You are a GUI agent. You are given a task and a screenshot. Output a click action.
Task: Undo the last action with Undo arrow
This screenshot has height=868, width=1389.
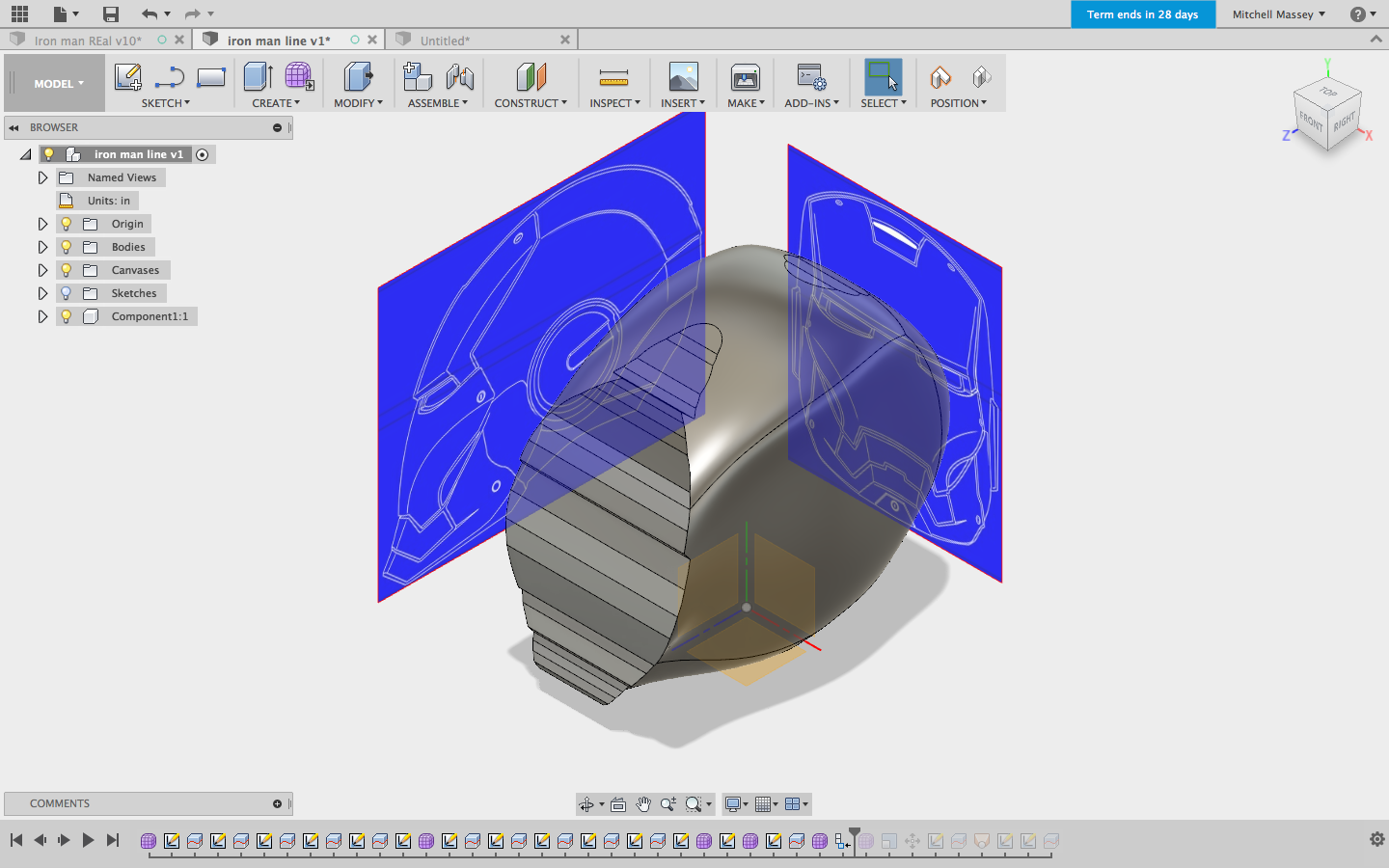[x=149, y=14]
